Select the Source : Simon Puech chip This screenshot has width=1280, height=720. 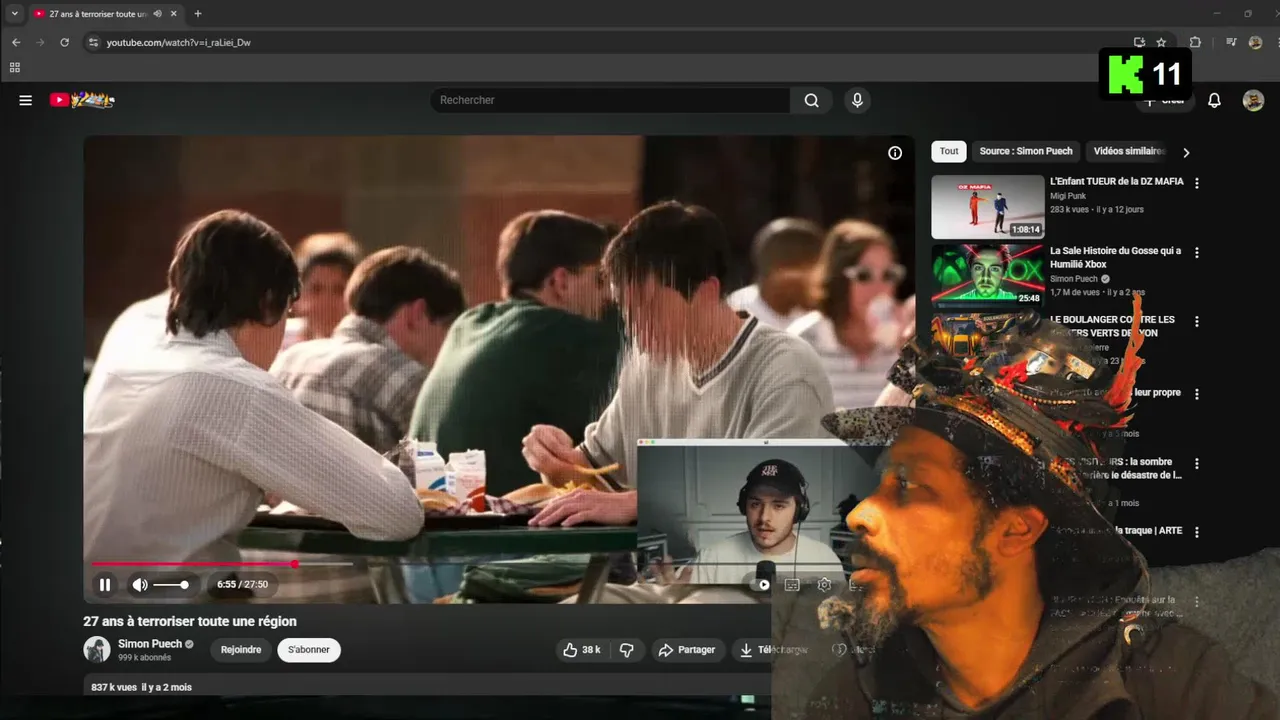click(1026, 151)
